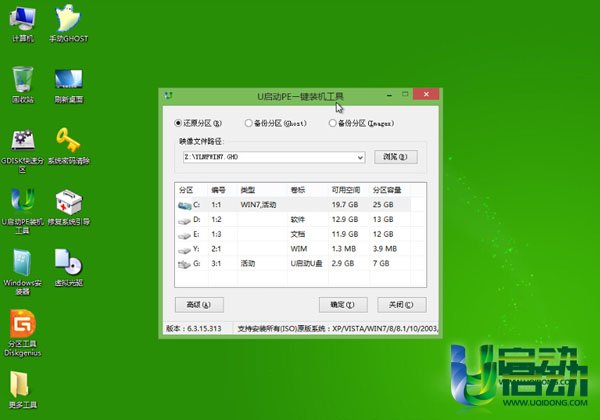Click partition number 2:1 cell

coord(216,249)
